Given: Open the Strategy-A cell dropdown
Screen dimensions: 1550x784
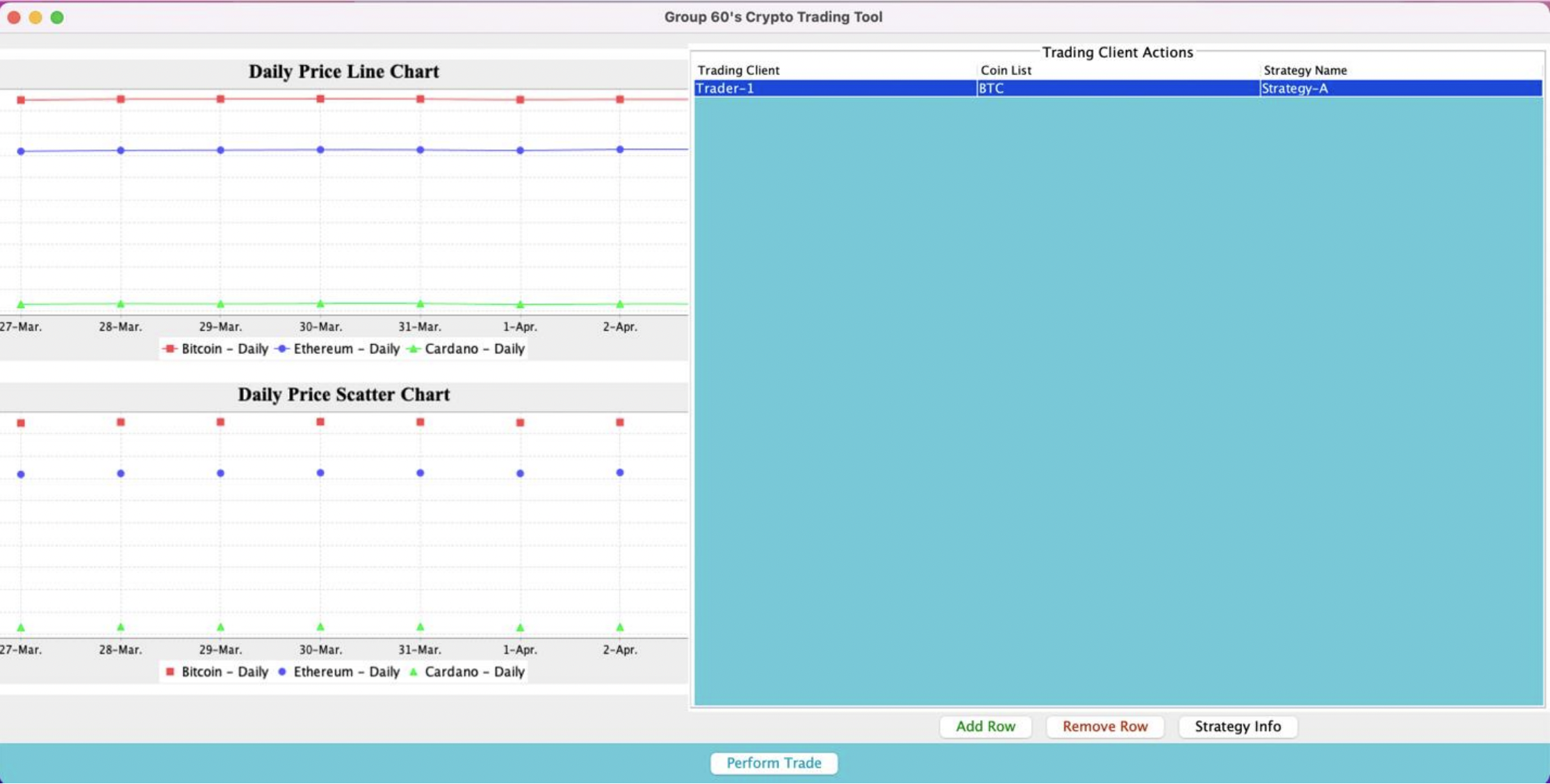Looking at the screenshot, I should click(x=1400, y=88).
